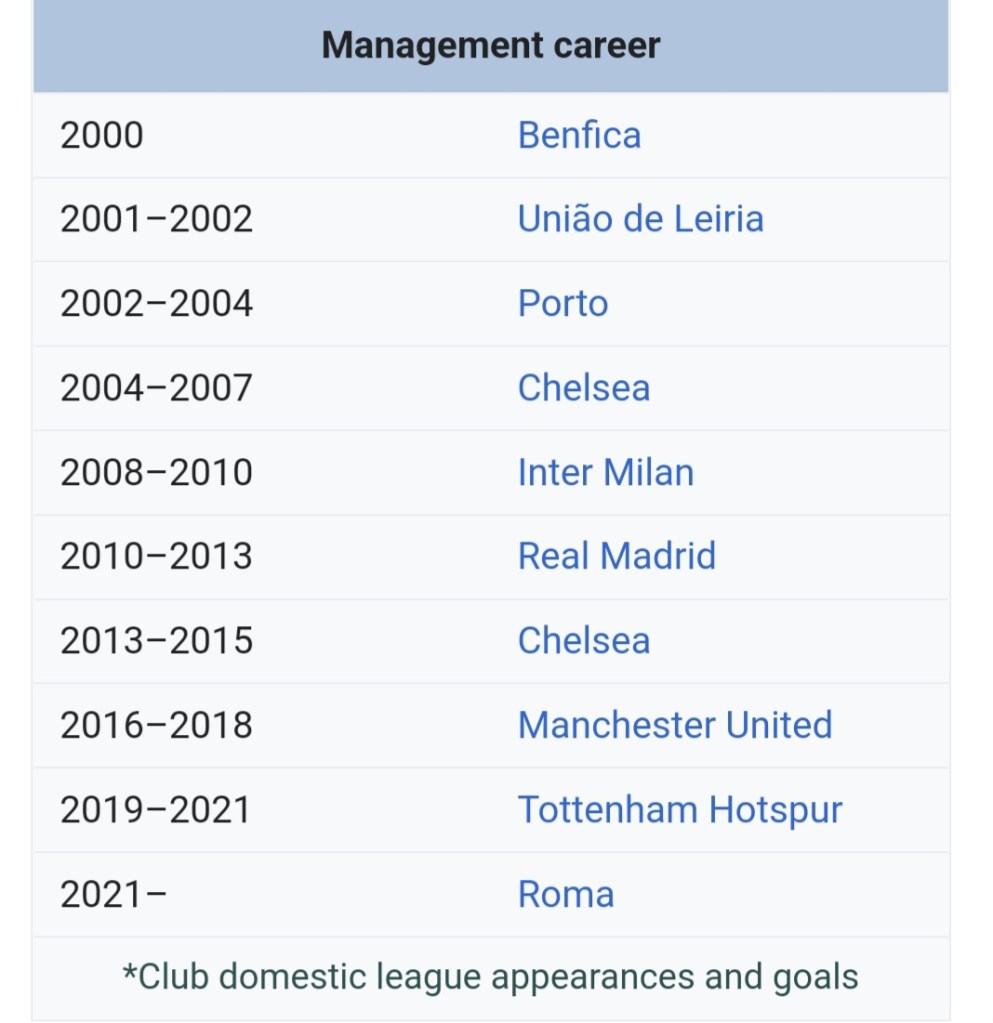Open Chelsea link in 2004–2007 row

coord(583,388)
